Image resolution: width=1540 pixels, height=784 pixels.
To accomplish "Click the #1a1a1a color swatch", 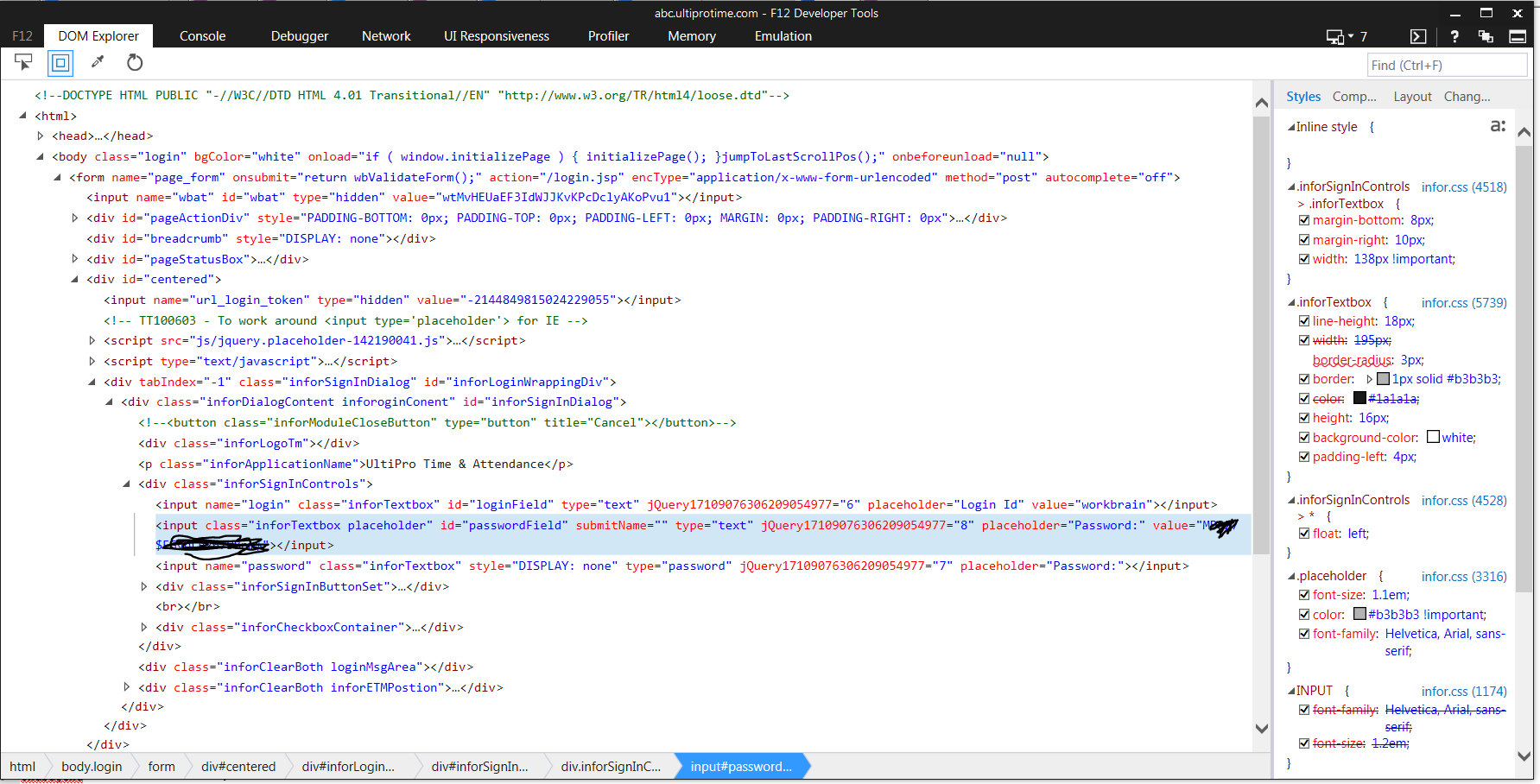I will click(1359, 398).
